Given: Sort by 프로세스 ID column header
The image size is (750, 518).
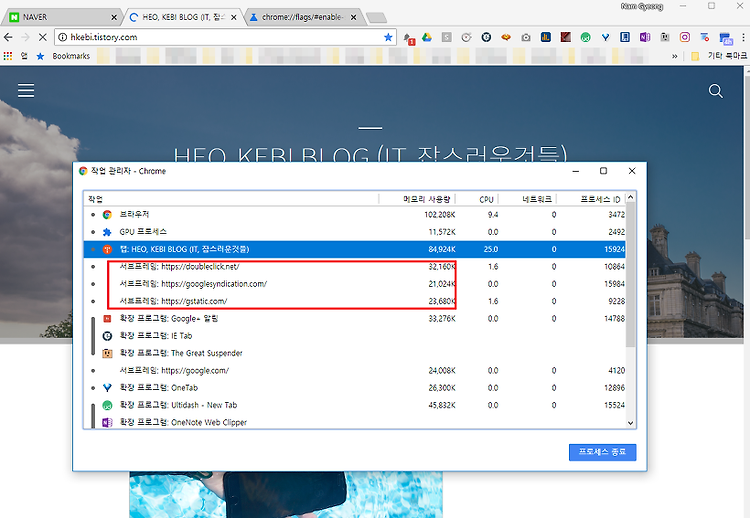Looking at the screenshot, I should point(591,199).
